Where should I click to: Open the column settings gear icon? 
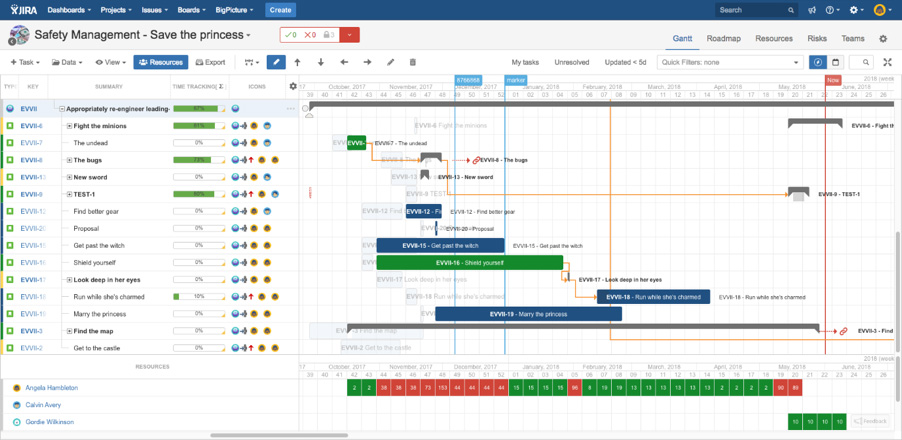(x=293, y=86)
